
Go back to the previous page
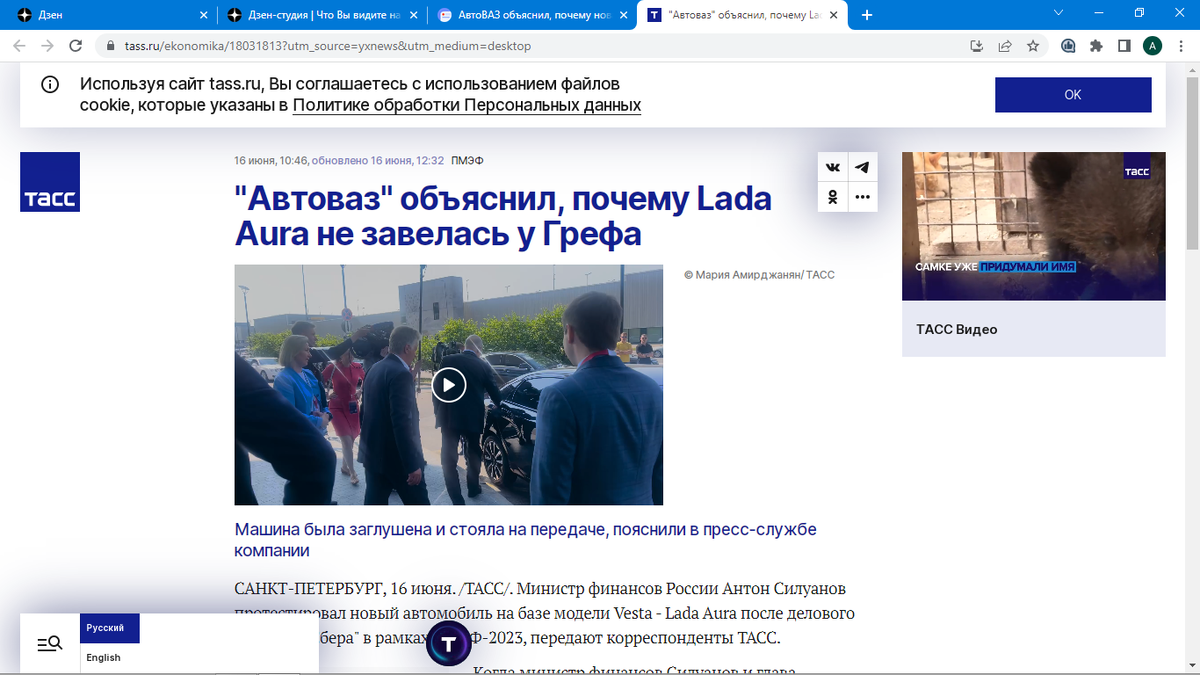(19, 46)
